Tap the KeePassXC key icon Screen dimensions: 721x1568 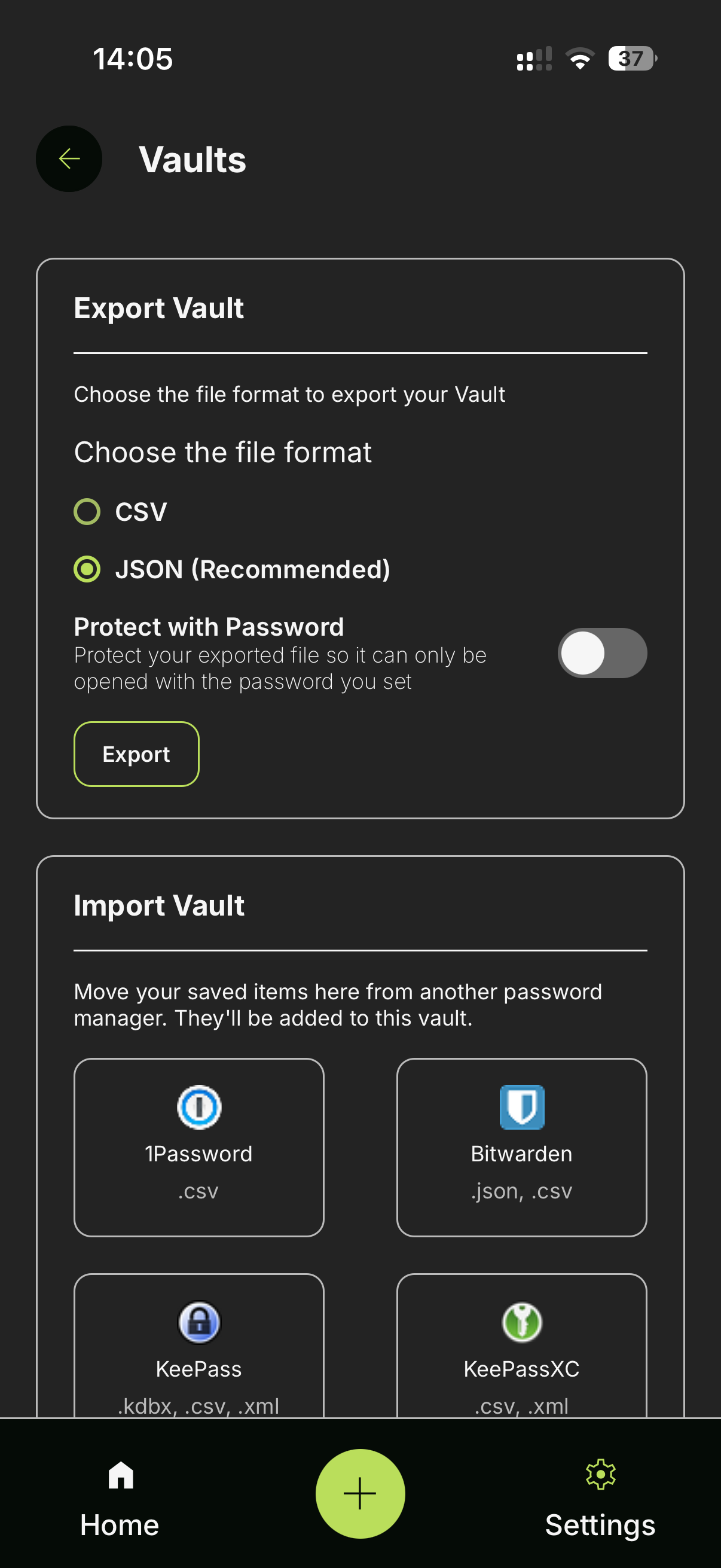click(x=521, y=1322)
